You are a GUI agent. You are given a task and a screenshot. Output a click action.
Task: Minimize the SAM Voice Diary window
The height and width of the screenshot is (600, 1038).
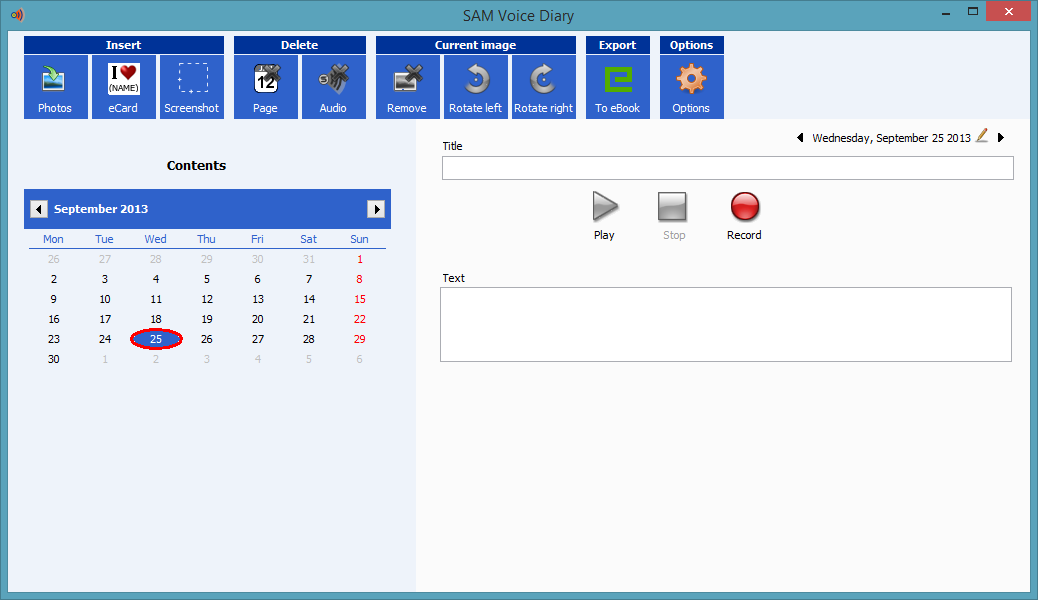947,12
